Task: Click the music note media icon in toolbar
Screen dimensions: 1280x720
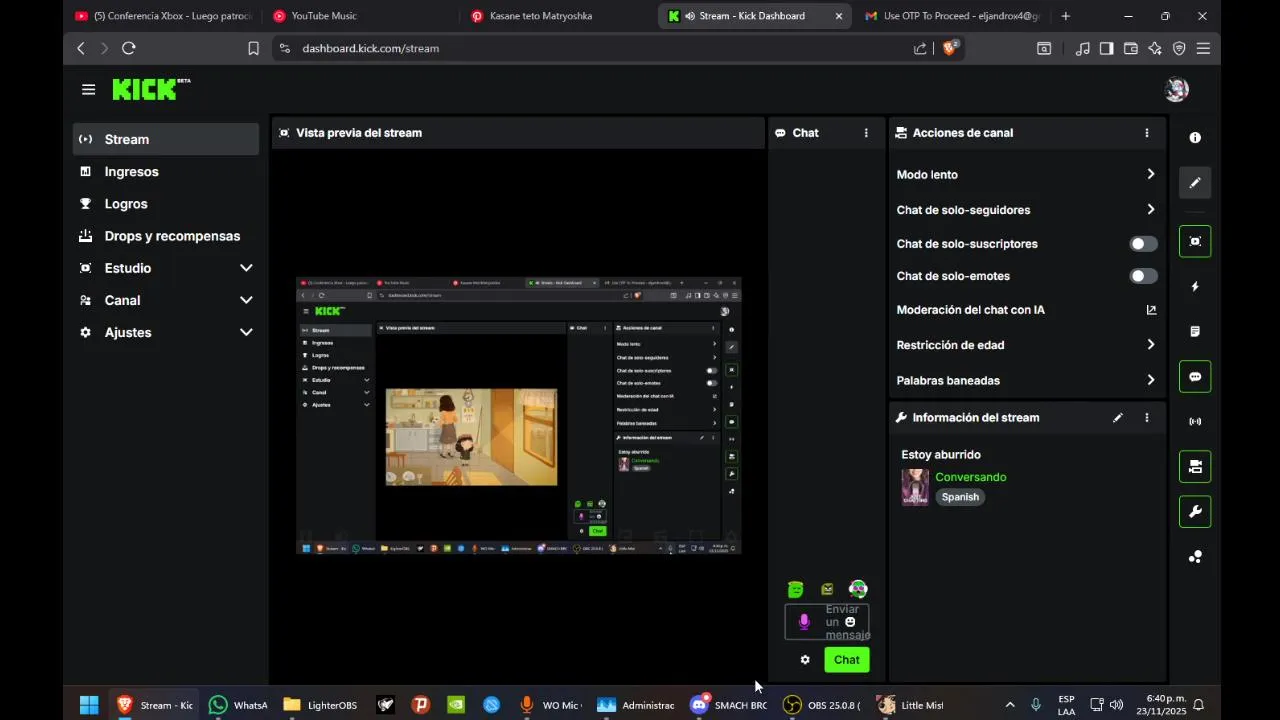Action: (x=1083, y=48)
